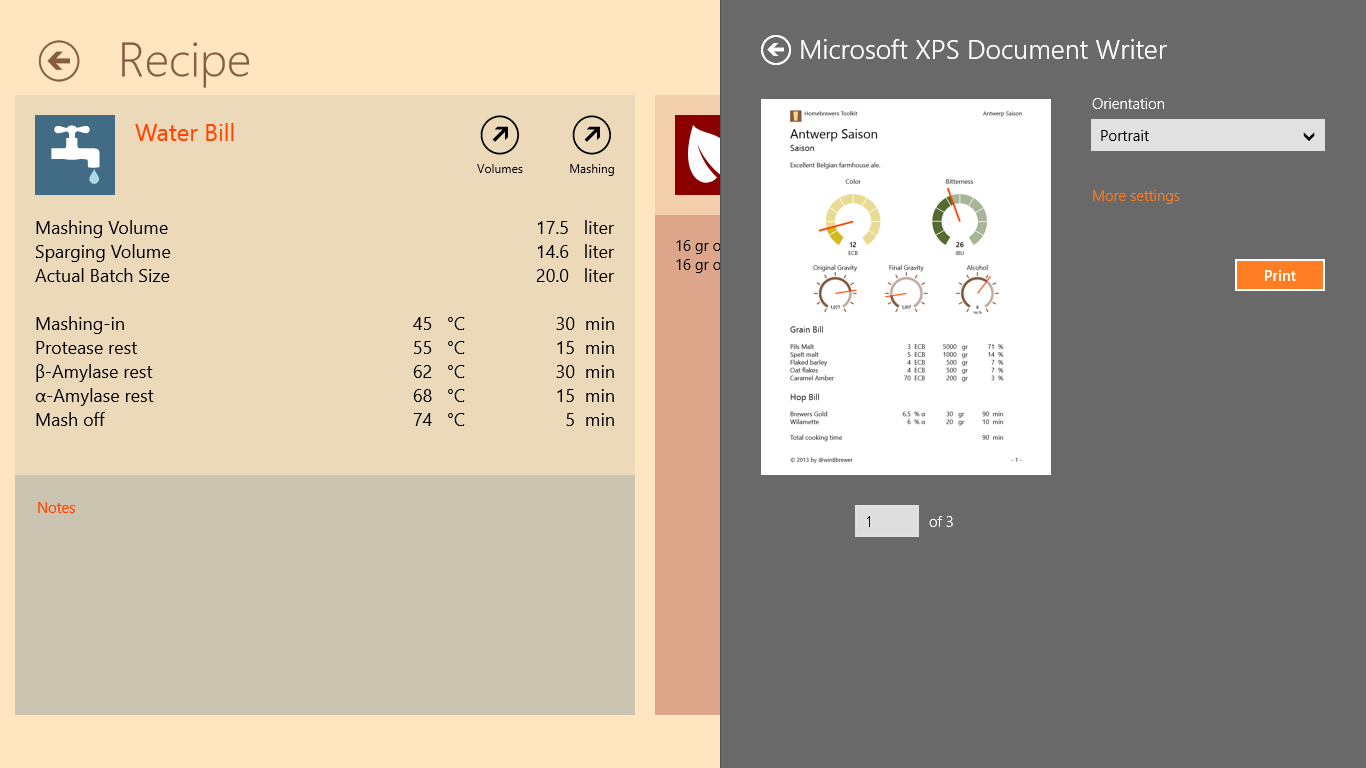Click the Color ECB gauge in preview
This screenshot has height=768, width=1366.
(x=852, y=220)
